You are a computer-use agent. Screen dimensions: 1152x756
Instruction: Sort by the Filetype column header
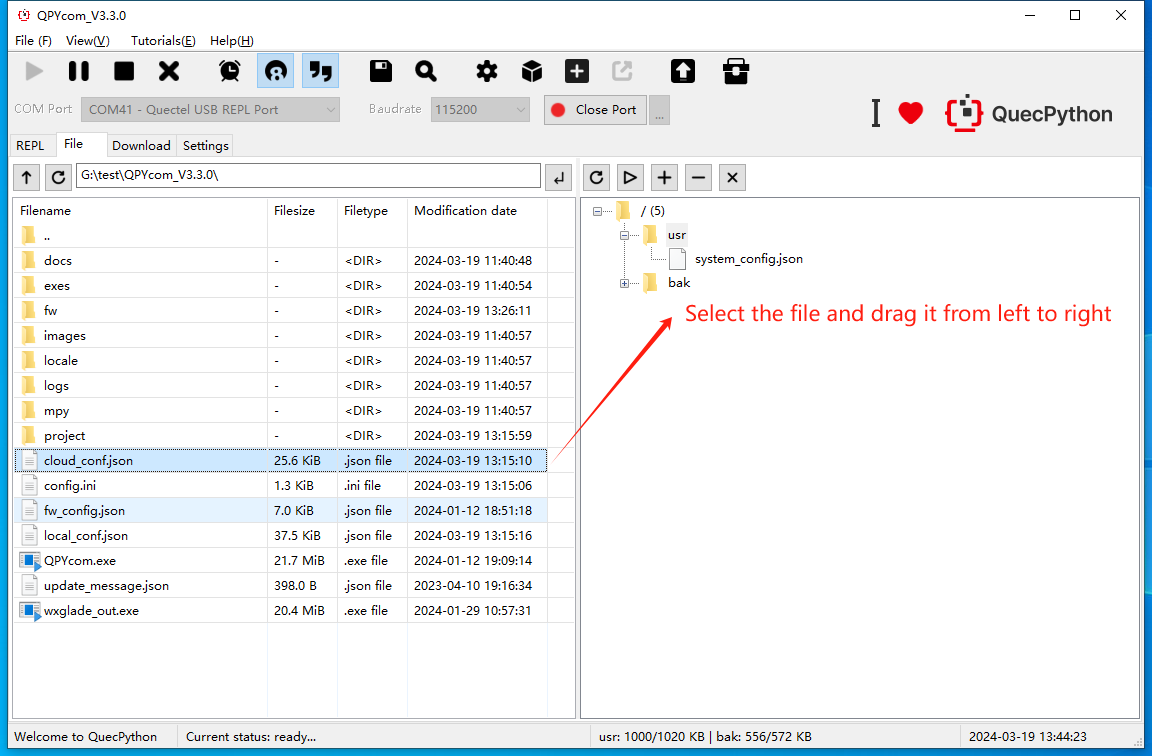(x=372, y=211)
